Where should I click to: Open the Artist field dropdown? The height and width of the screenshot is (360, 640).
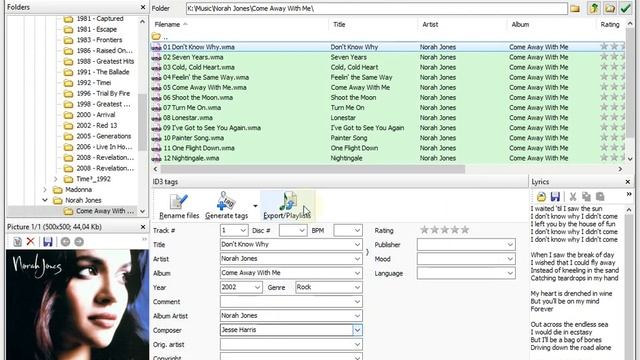357,259
